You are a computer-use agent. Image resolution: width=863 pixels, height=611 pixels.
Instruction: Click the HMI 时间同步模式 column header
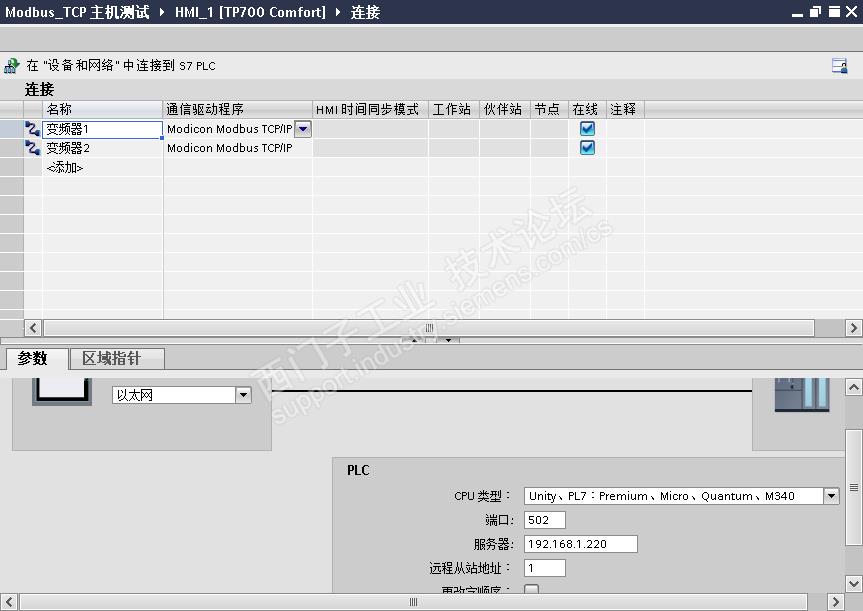(370, 109)
